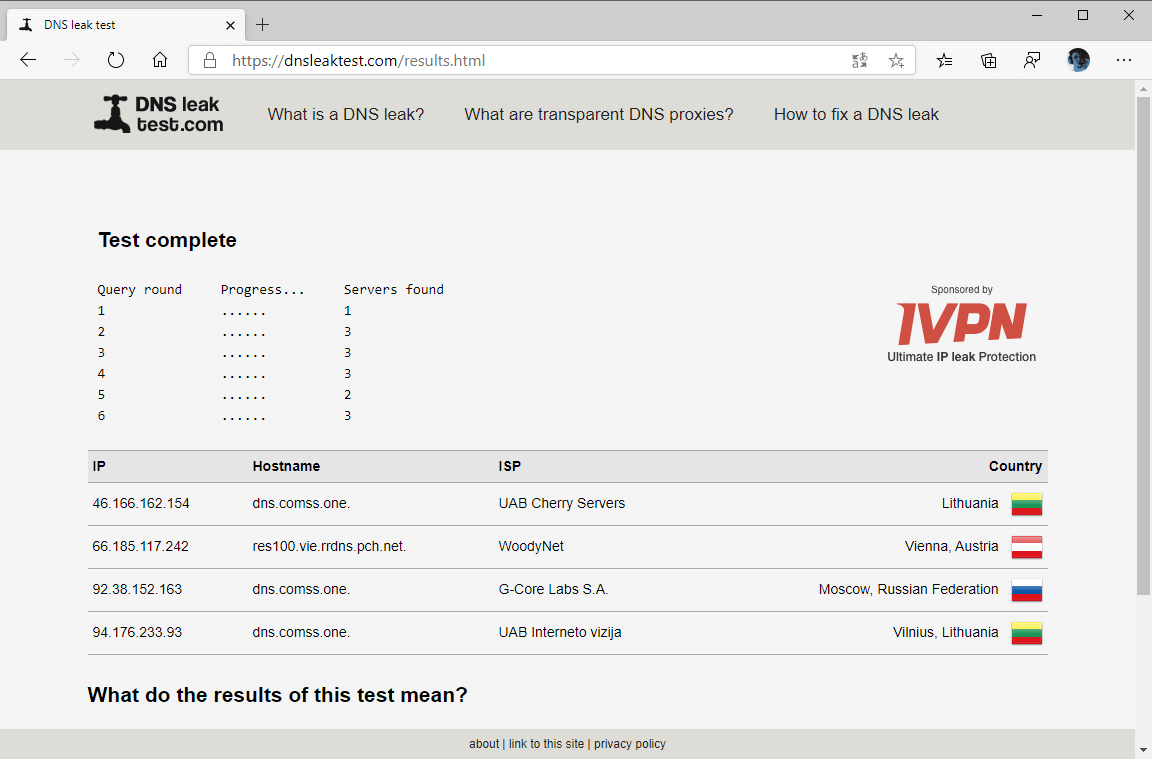Select IP 46.166.162.154
Viewport: 1152px width, 759px height.
tap(141, 503)
